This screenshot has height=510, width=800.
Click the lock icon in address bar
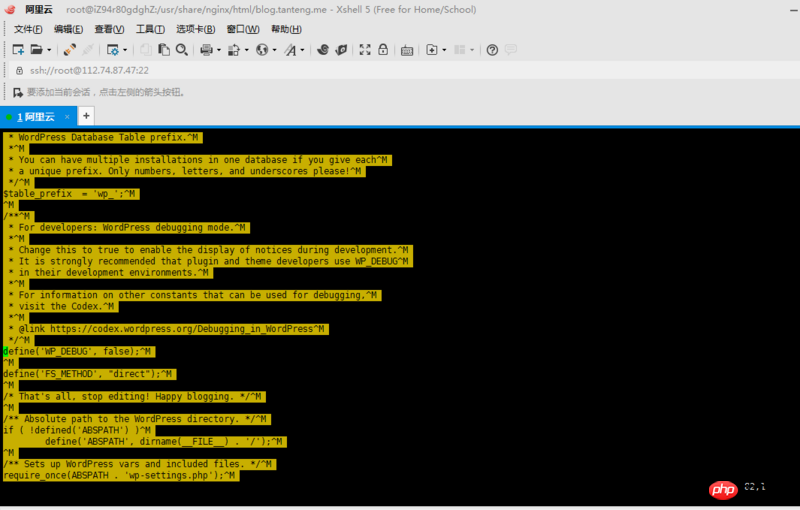click(x=19, y=70)
